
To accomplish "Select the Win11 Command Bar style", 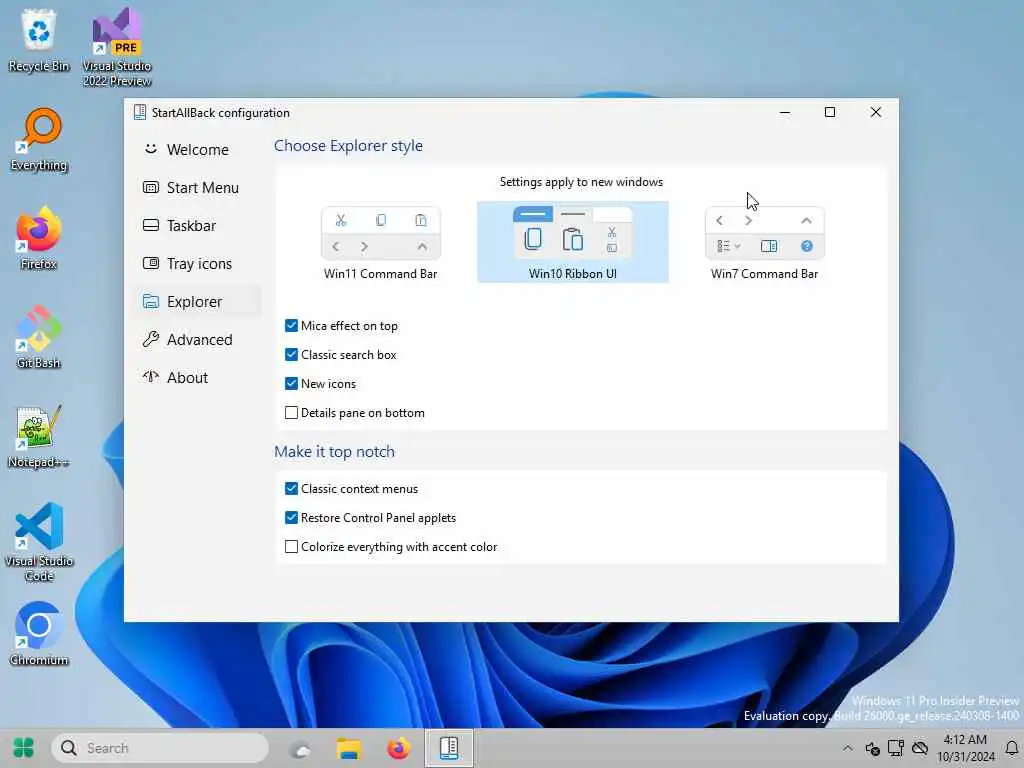I will (381, 243).
